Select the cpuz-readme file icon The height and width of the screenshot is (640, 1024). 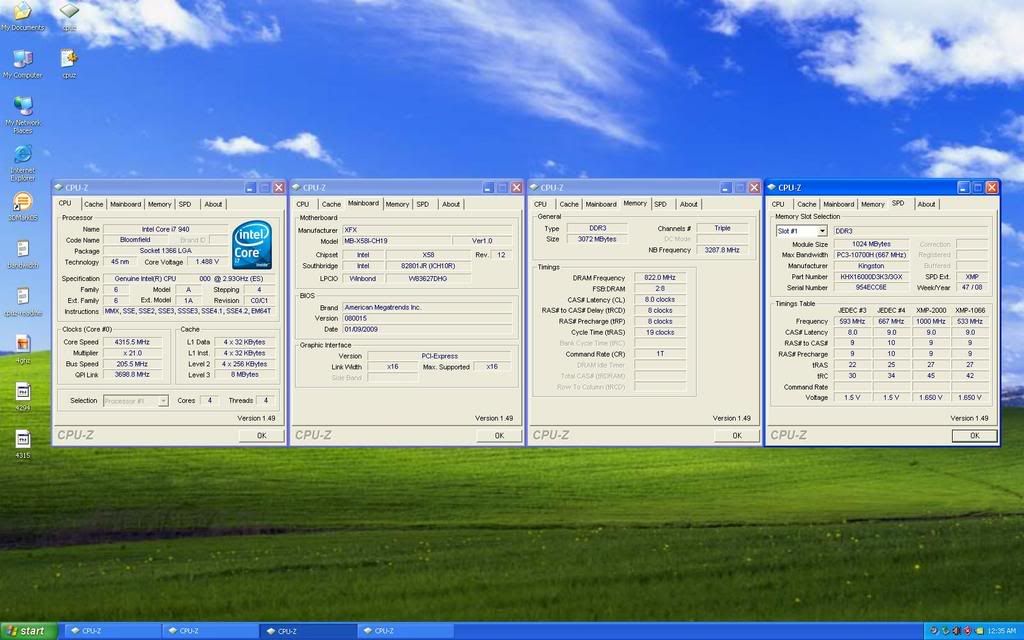tap(23, 302)
